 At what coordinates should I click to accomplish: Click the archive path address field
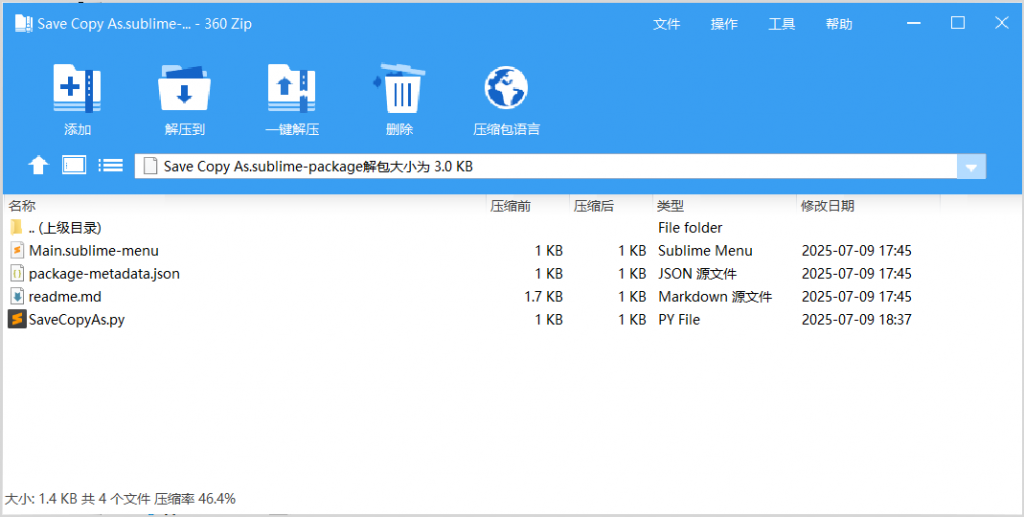546,166
